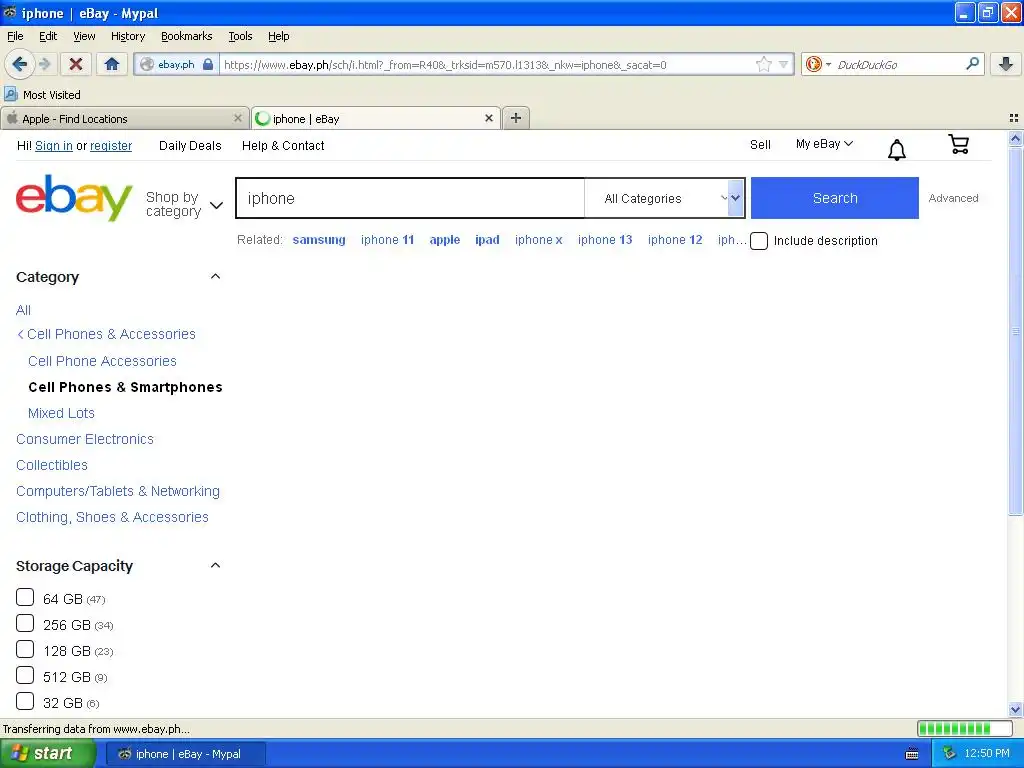The image size is (1024, 768).
Task: Open Advanced search link
Action: point(953,198)
